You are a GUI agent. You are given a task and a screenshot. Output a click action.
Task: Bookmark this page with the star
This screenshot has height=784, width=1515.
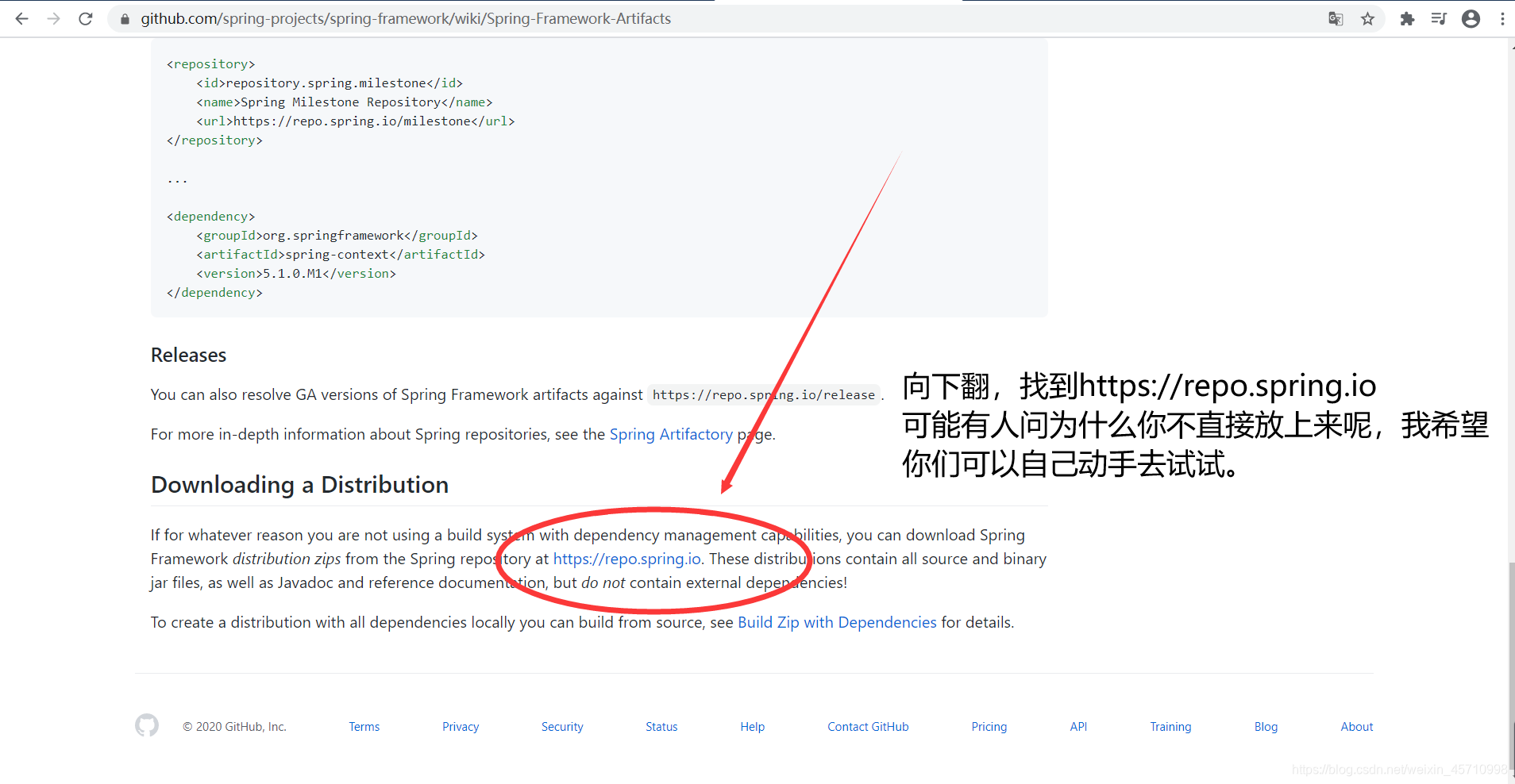click(1367, 18)
